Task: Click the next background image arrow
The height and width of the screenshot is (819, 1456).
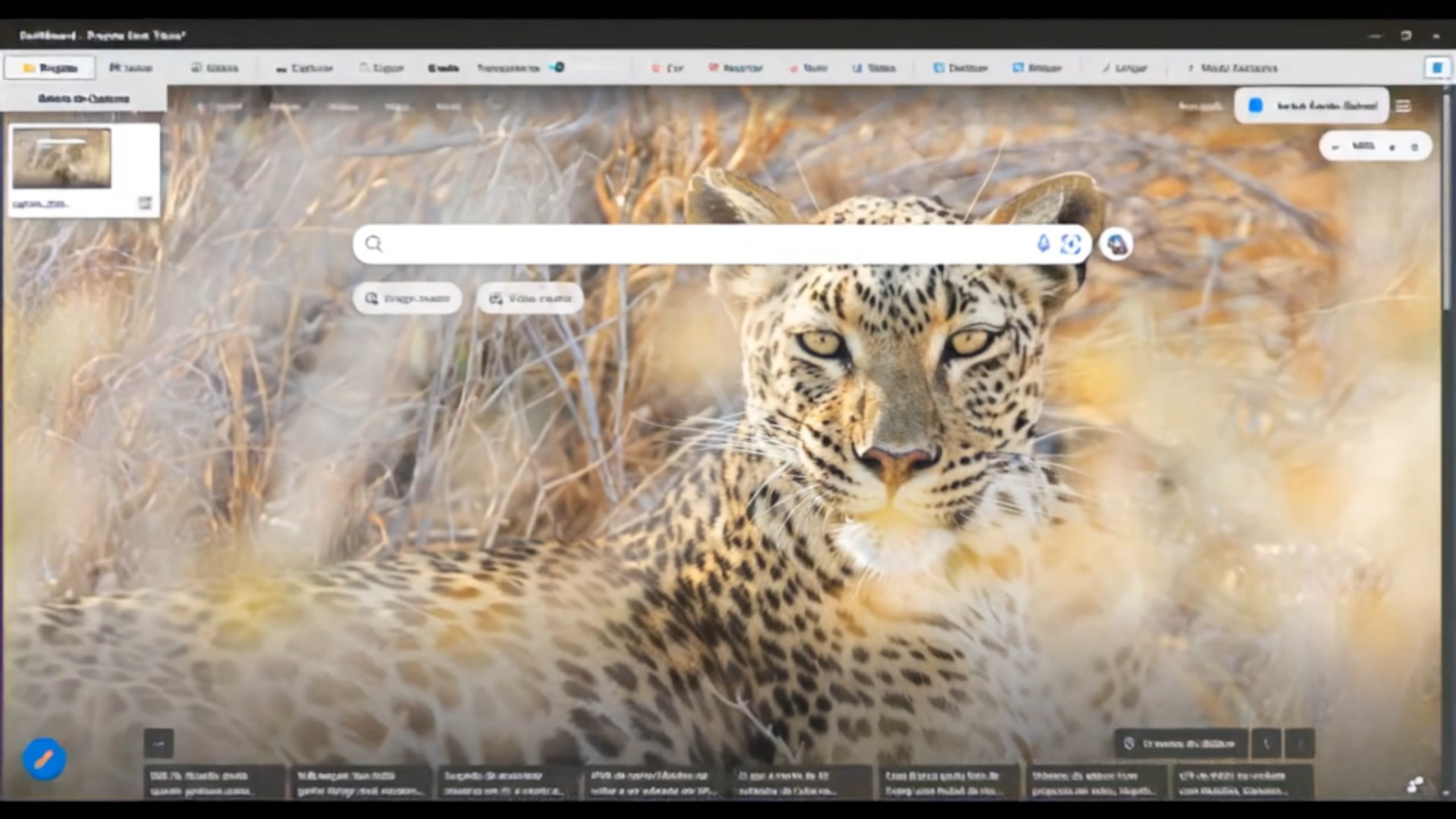Action: point(1300,744)
